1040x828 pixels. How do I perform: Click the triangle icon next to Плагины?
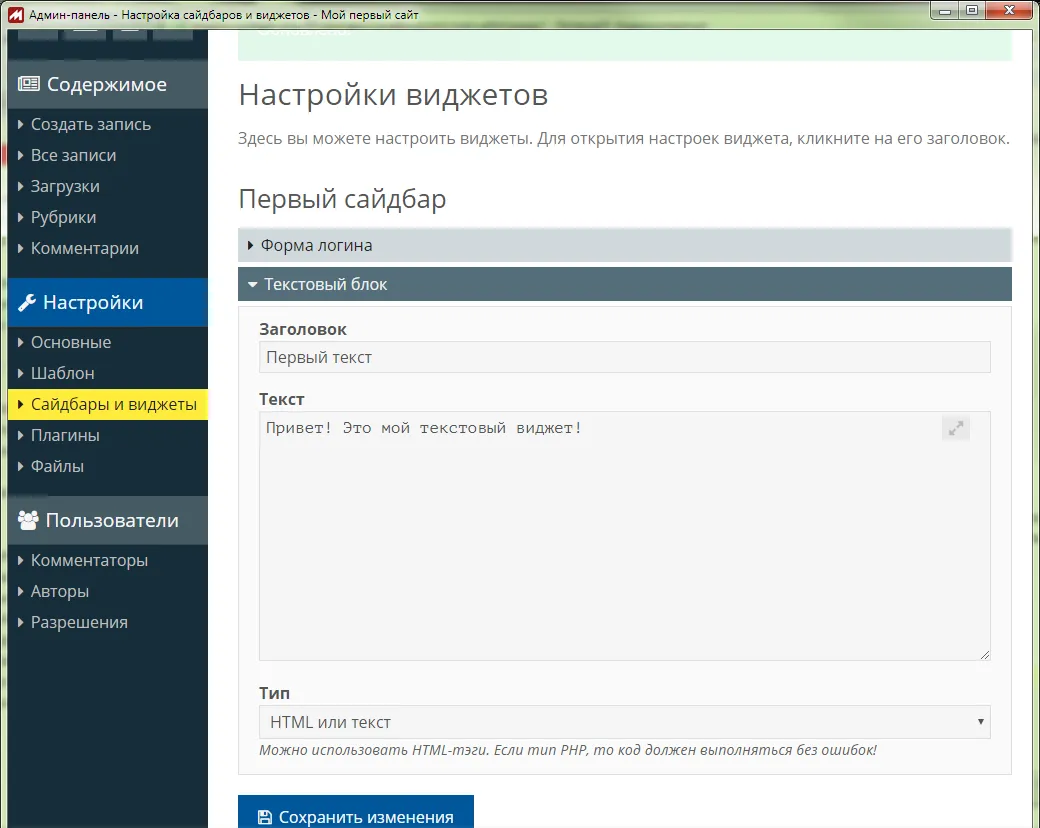point(19,435)
